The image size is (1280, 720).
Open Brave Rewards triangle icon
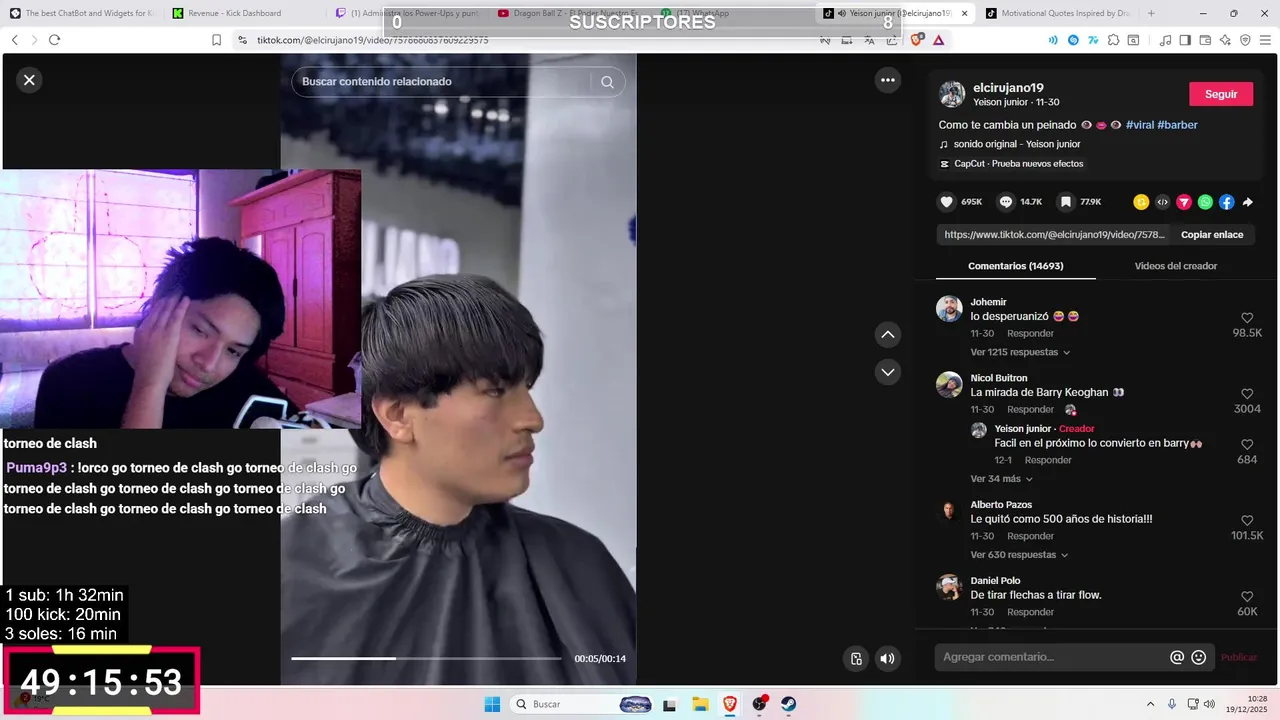pos(939,40)
